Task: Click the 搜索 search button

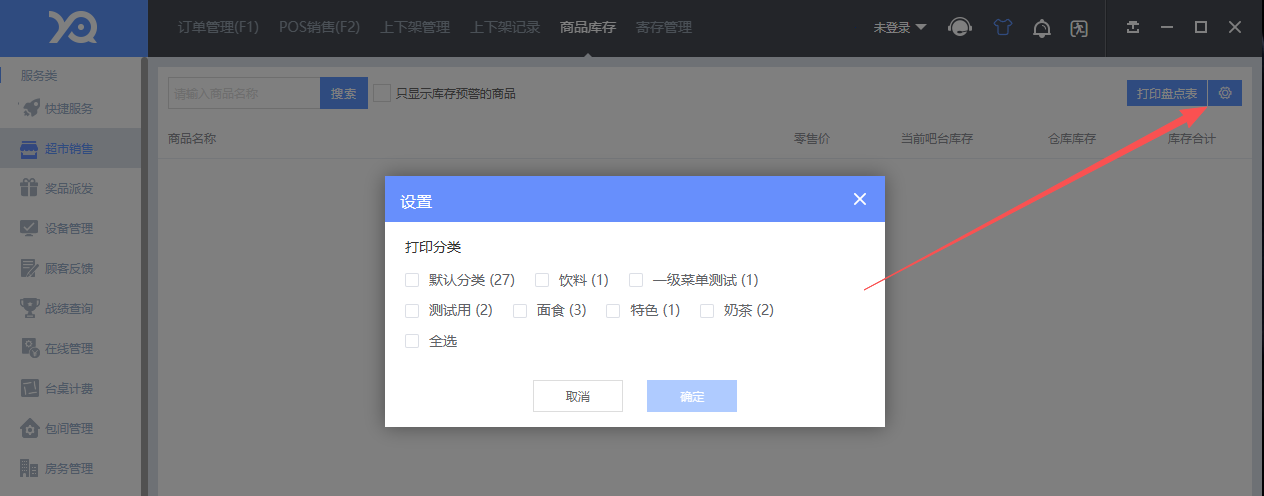Action: click(x=344, y=93)
